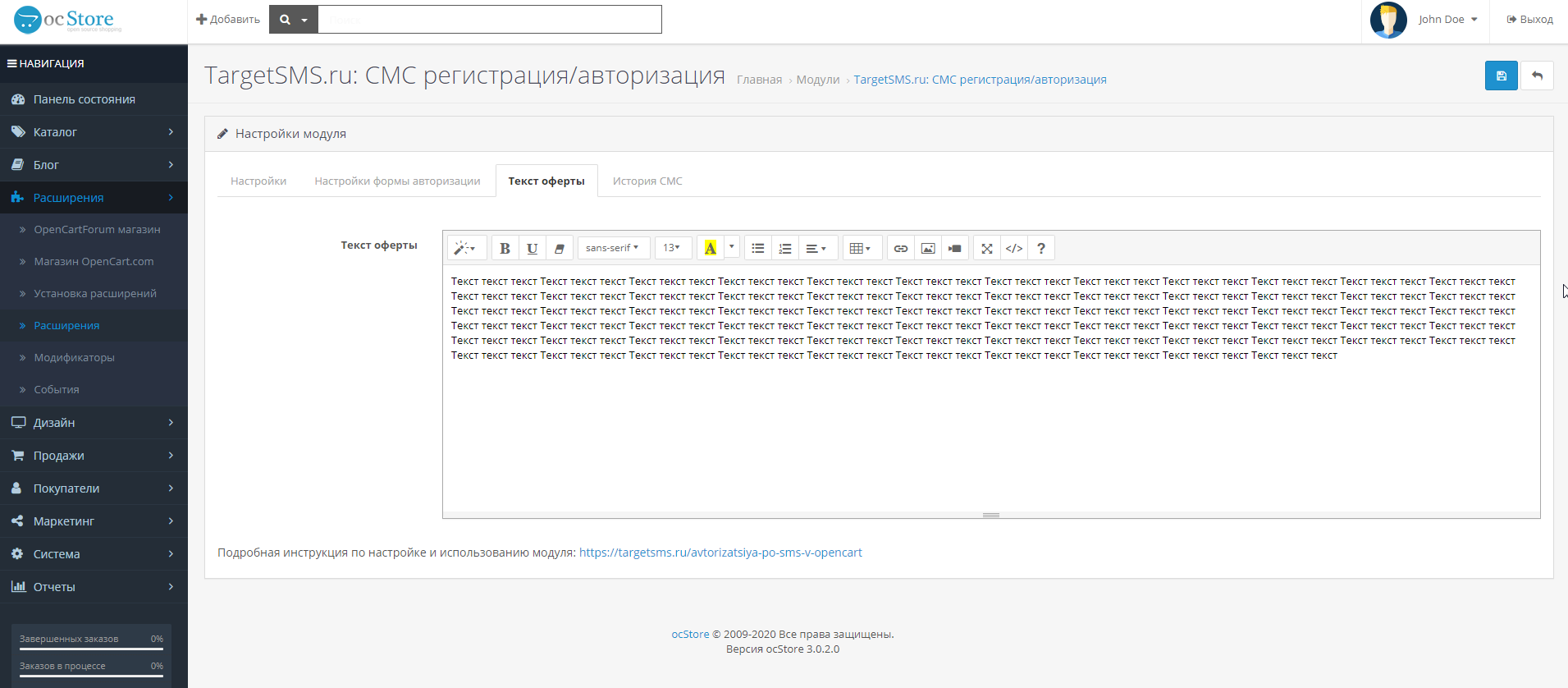
Task: Click the editor resize handle bar
Action: pyautogui.click(x=991, y=515)
